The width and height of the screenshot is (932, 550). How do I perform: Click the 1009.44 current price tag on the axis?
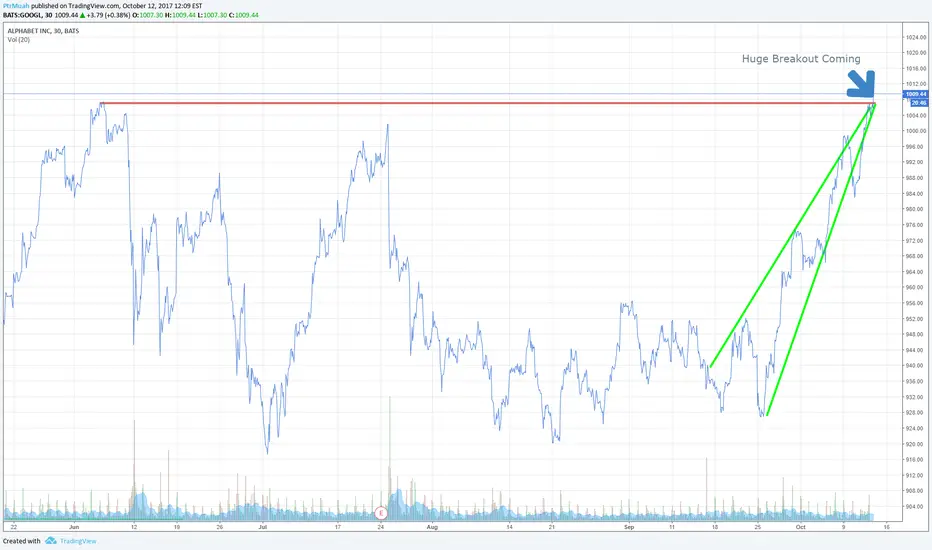click(x=915, y=94)
